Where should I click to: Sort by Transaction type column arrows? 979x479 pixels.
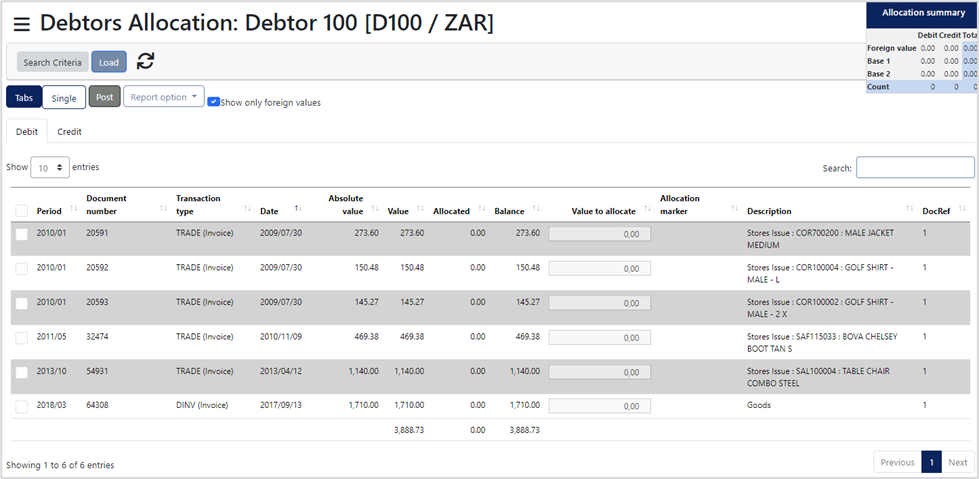point(247,207)
